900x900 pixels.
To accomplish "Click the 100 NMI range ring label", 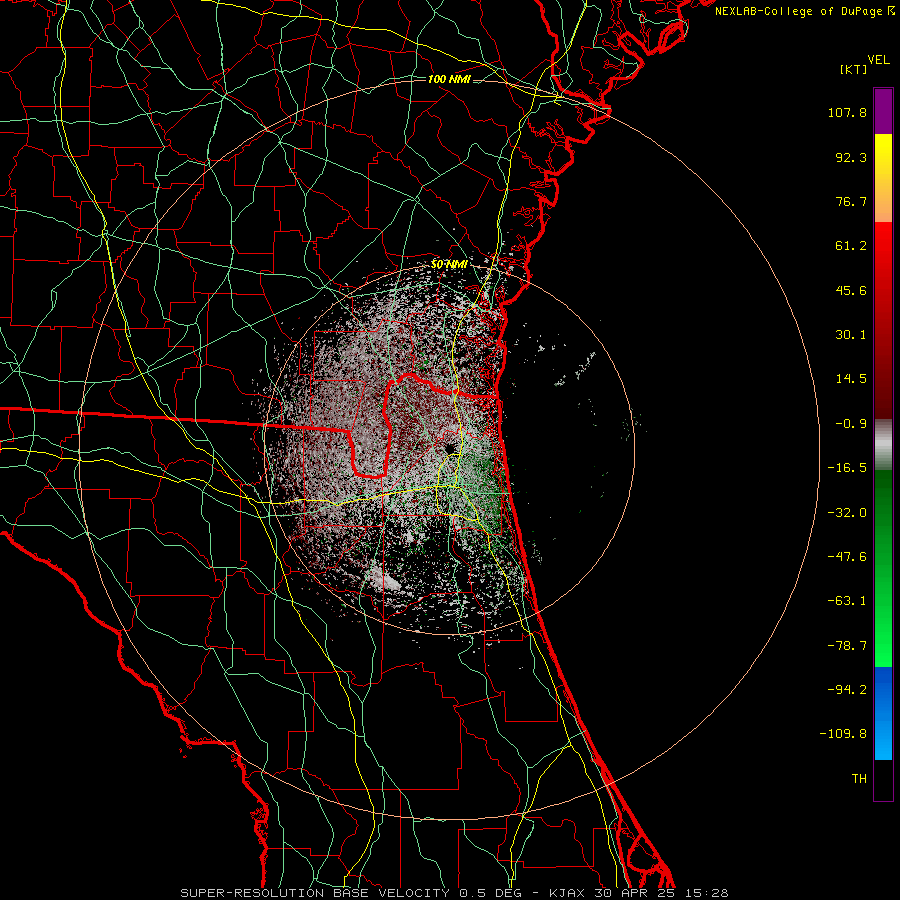I will point(449,79).
